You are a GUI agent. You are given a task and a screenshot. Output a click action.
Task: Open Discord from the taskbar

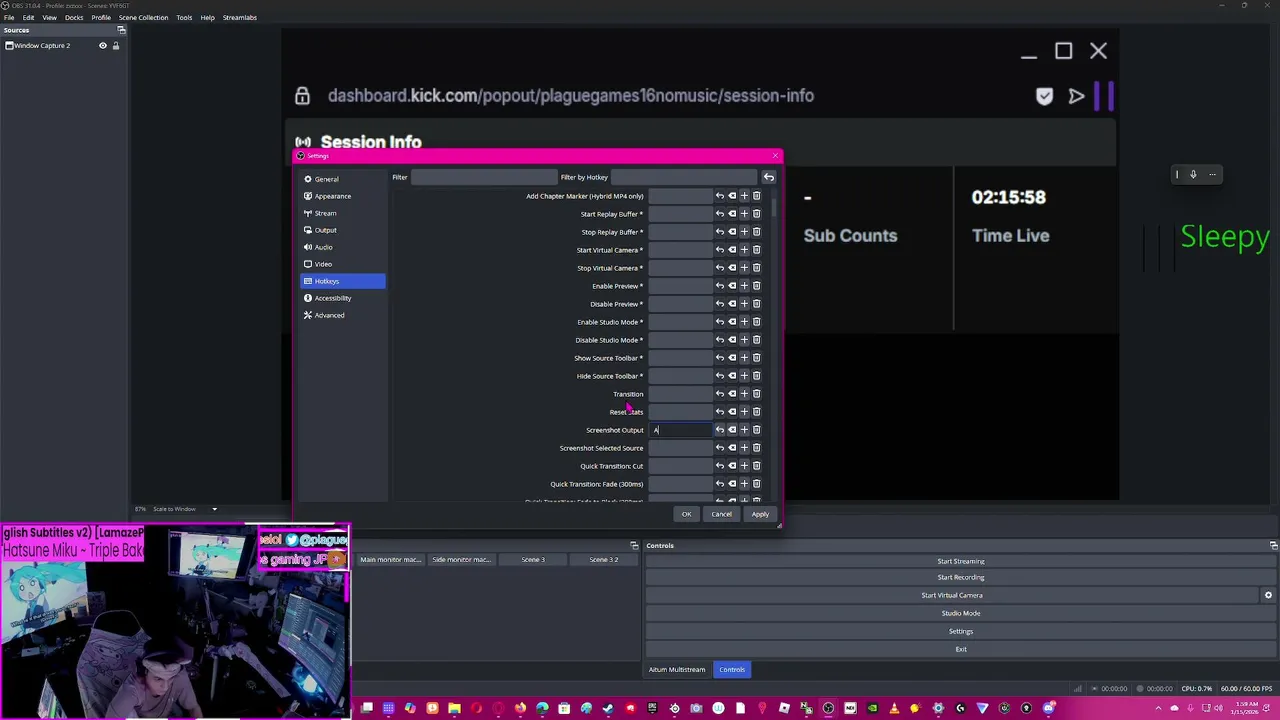(x=1048, y=708)
